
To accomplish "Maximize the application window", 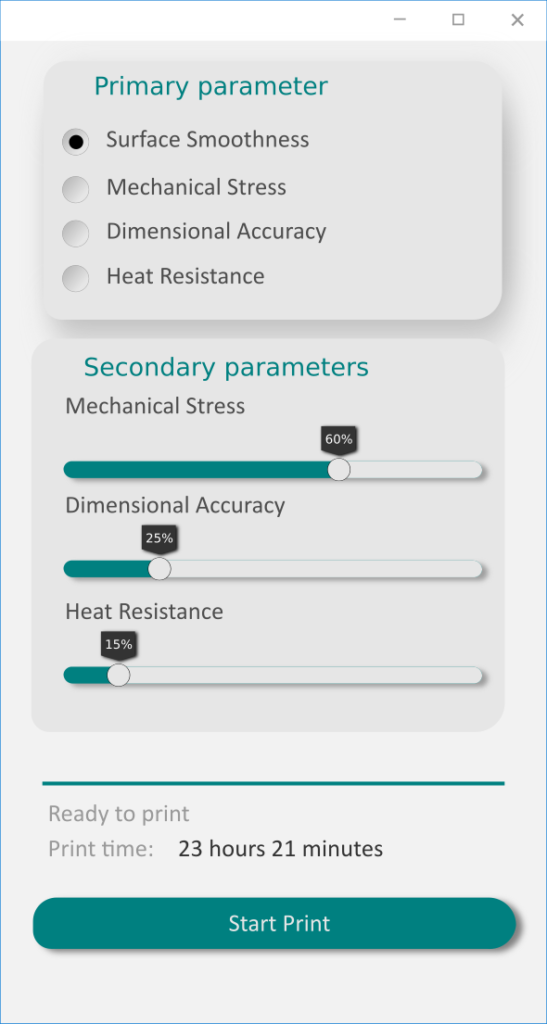I will pyautogui.click(x=458, y=20).
